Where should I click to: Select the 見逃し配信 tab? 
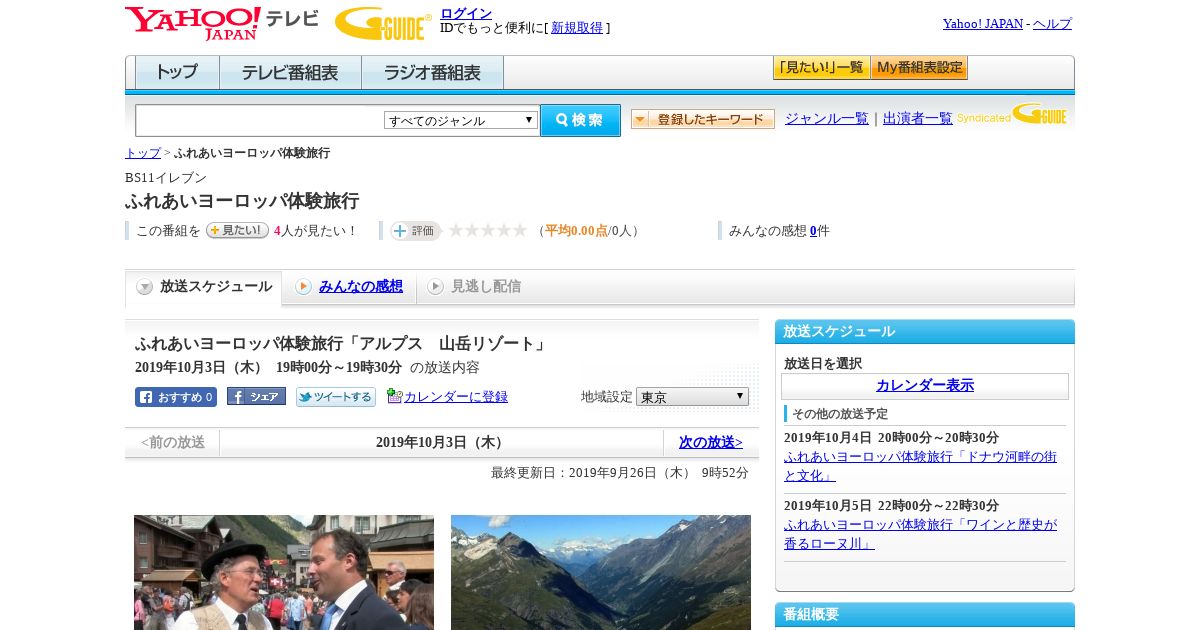(x=486, y=287)
